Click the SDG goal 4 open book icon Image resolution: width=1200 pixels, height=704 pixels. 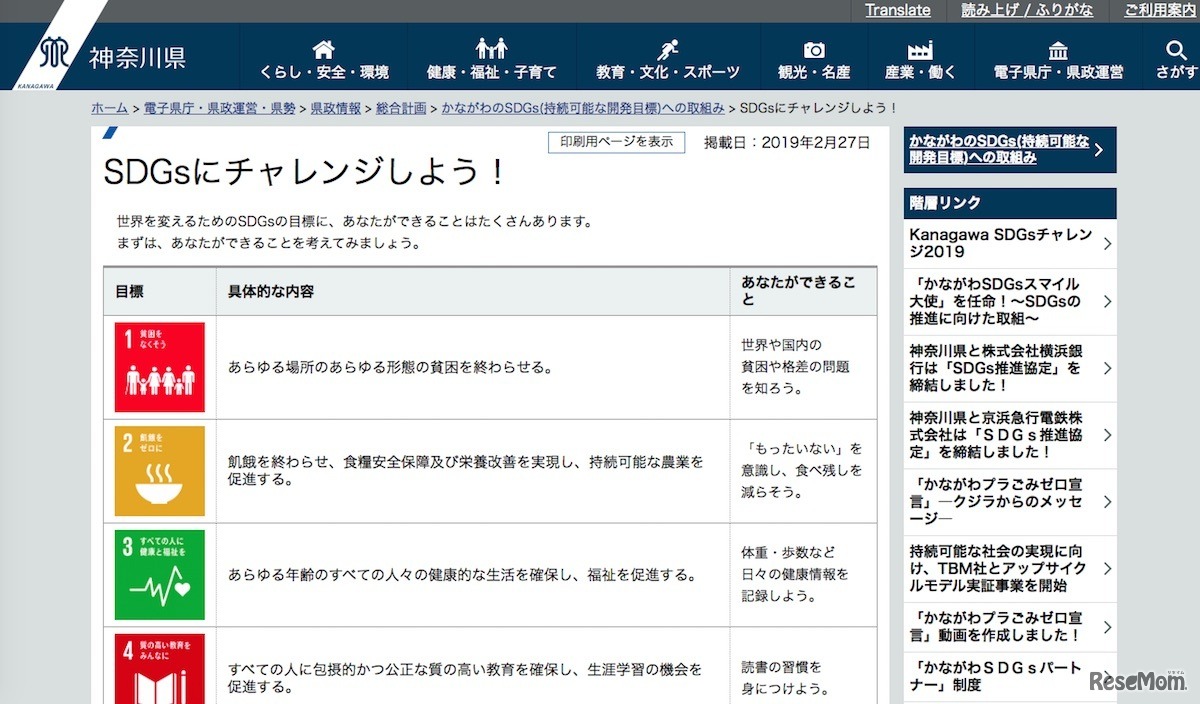[x=158, y=672]
